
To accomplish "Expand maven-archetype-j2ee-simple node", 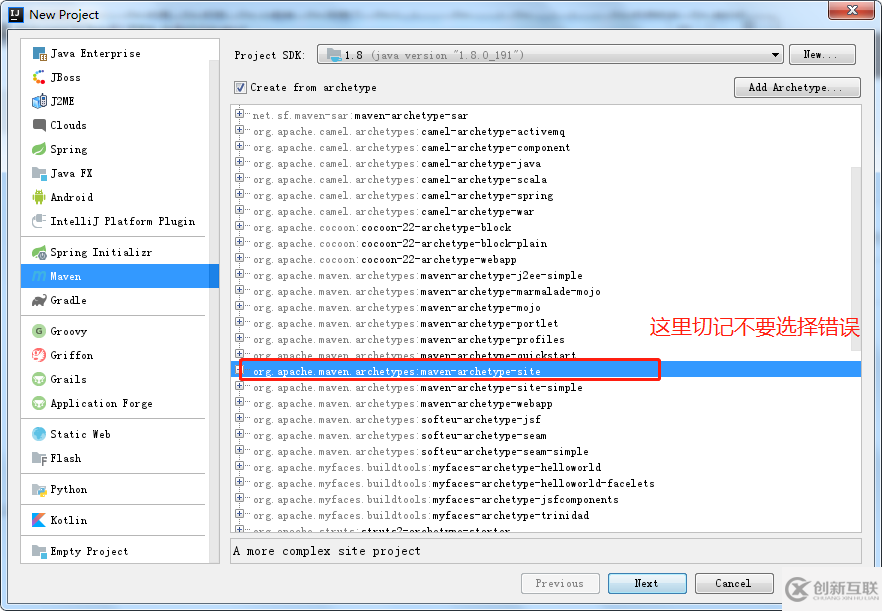I will [240, 273].
